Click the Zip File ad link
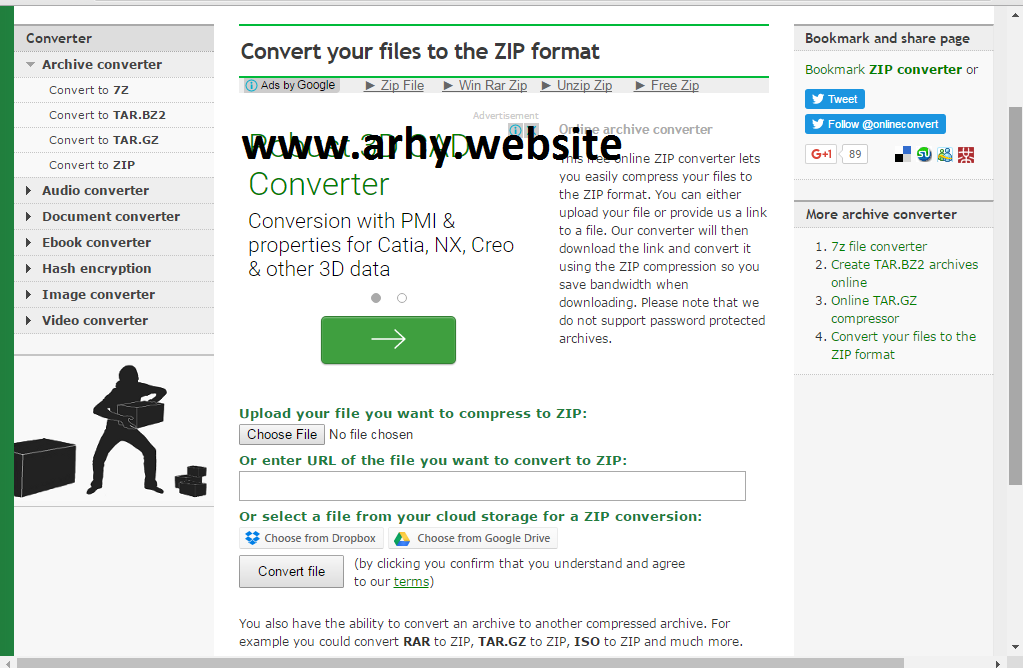Screen dimensions: 1023x668 pyautogui.click(x=395, y=85)
